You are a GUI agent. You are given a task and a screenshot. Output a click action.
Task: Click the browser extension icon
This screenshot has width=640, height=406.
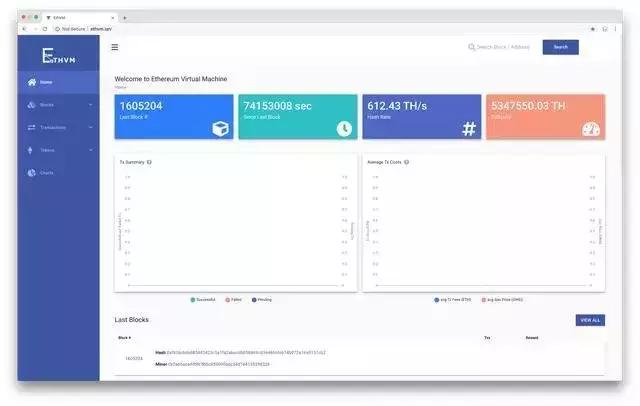pos(605,29)
